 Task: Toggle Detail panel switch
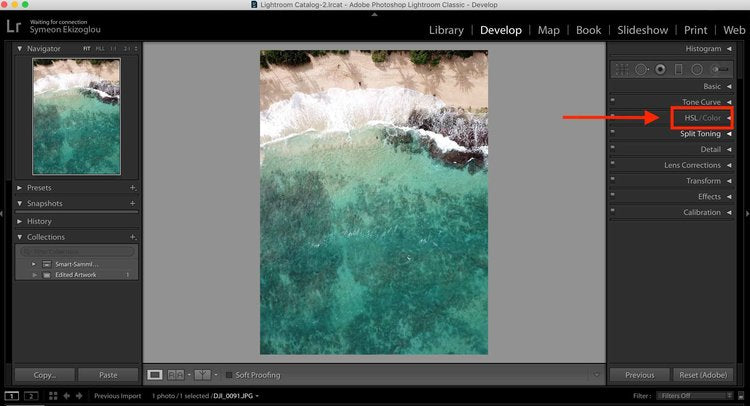tap(613, 147)
